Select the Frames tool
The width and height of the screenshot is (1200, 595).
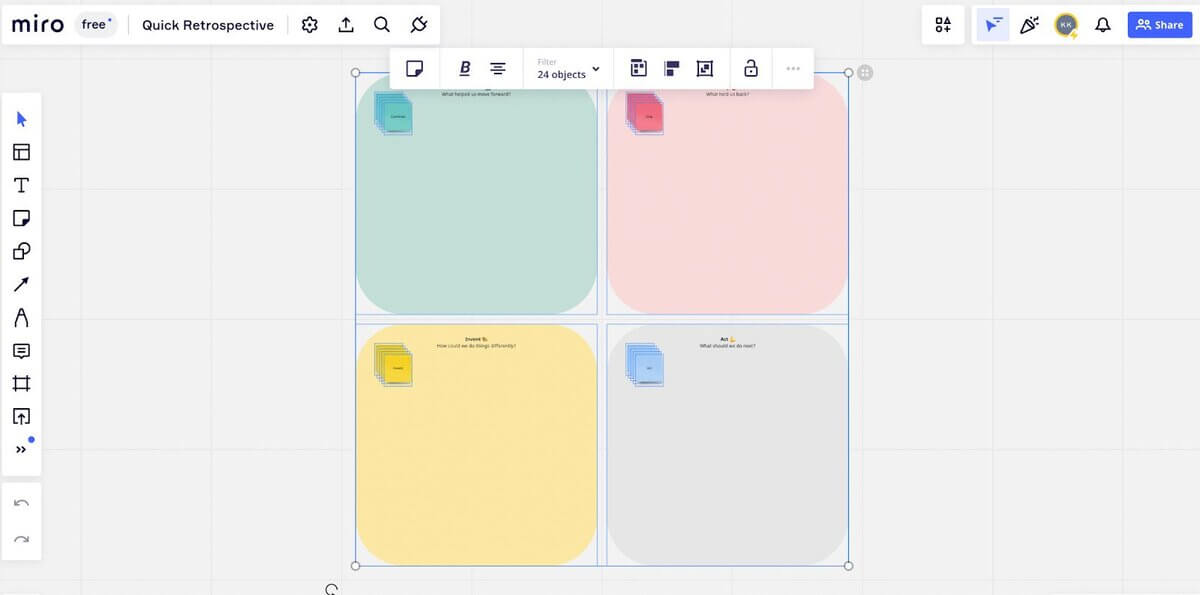(22, 383)
